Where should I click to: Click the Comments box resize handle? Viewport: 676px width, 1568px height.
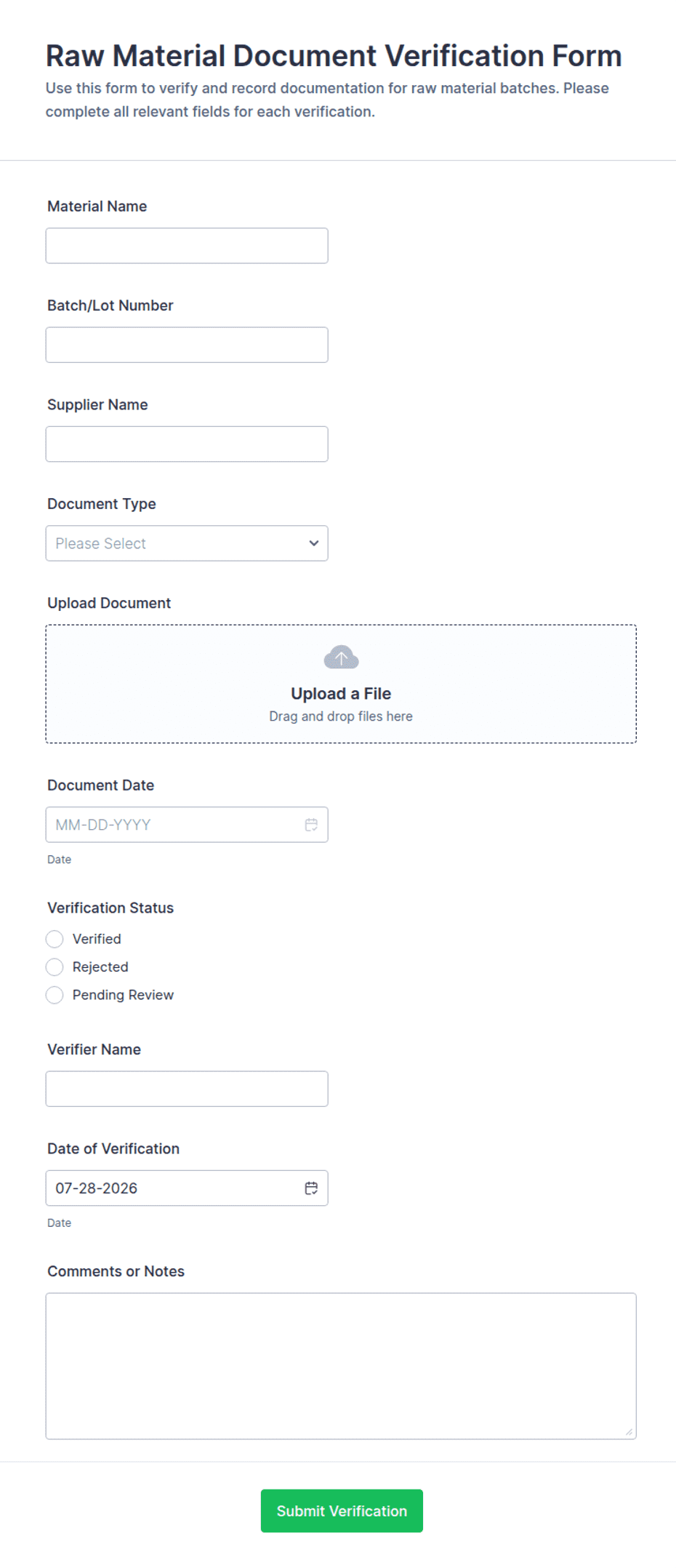click(x=629, y=1432)
